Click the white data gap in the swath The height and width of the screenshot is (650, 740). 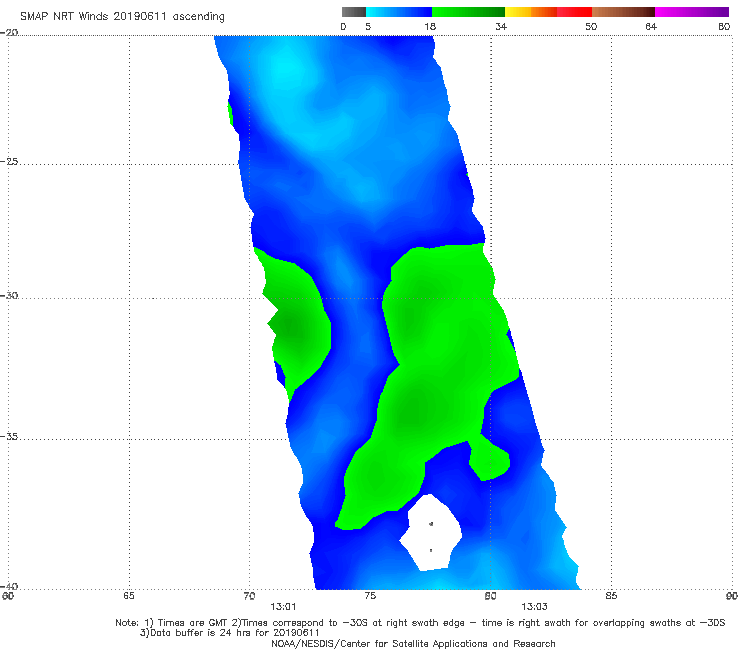point(431,533)
